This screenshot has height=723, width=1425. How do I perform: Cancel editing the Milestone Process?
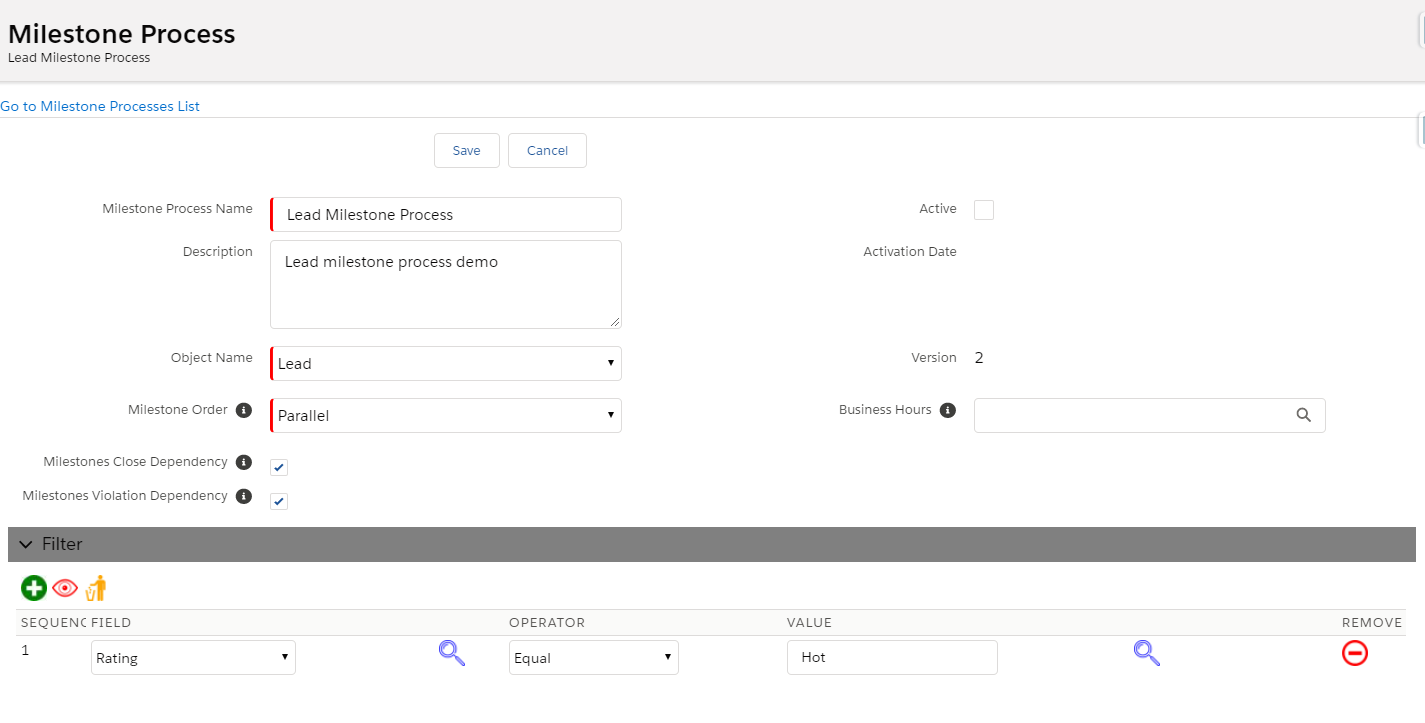(x=547, y=150)
